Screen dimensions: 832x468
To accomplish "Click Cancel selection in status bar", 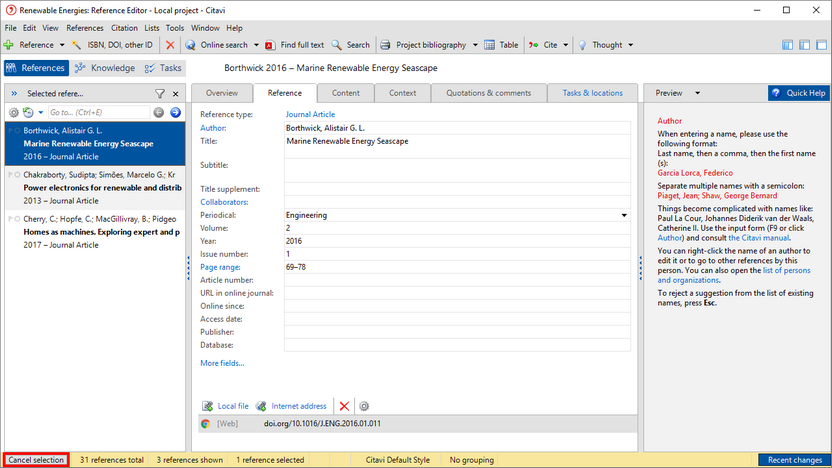I will pos(36,460).
